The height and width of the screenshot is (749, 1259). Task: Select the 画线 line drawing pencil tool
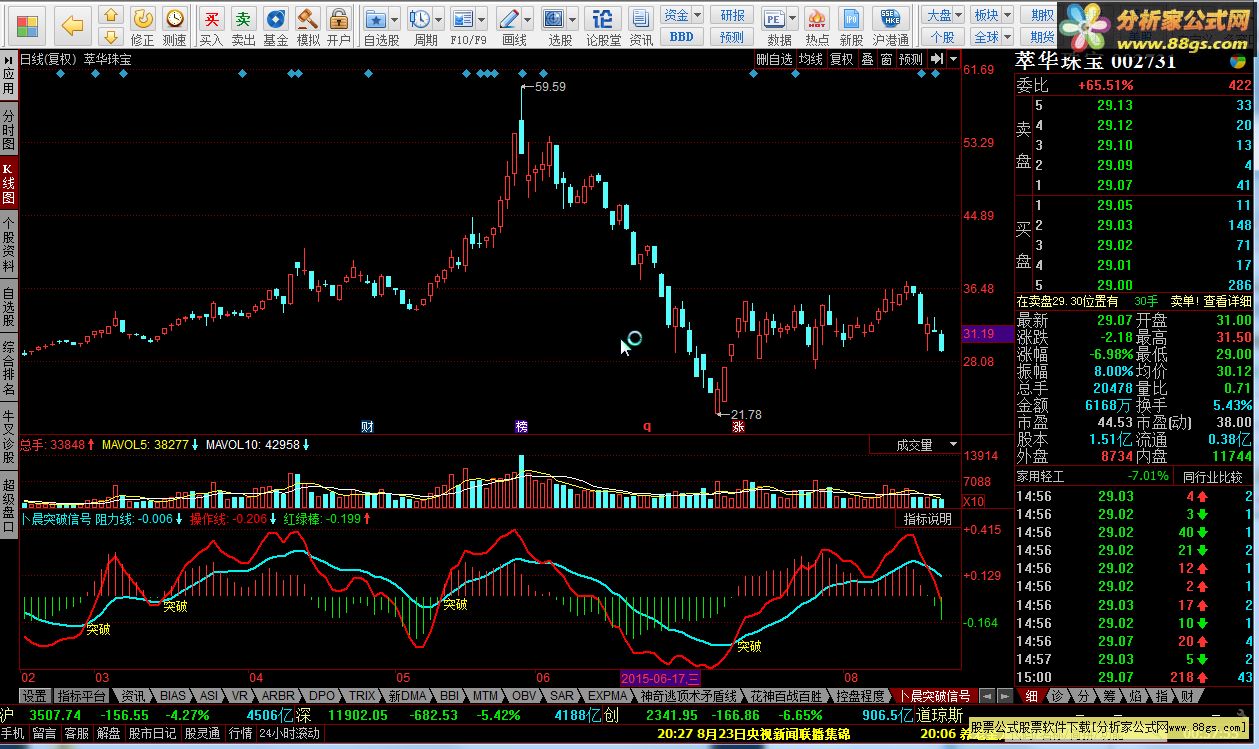(509, 19)
